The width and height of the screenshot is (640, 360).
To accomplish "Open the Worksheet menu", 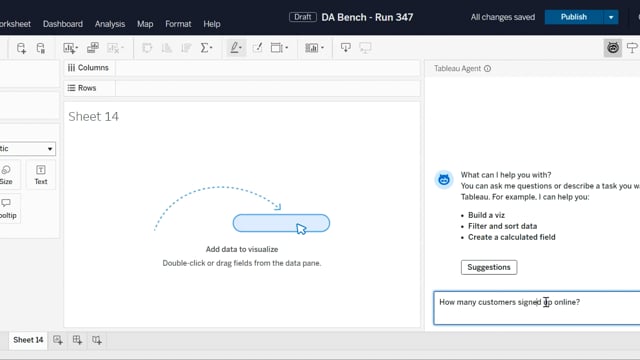I will point(15,24).
